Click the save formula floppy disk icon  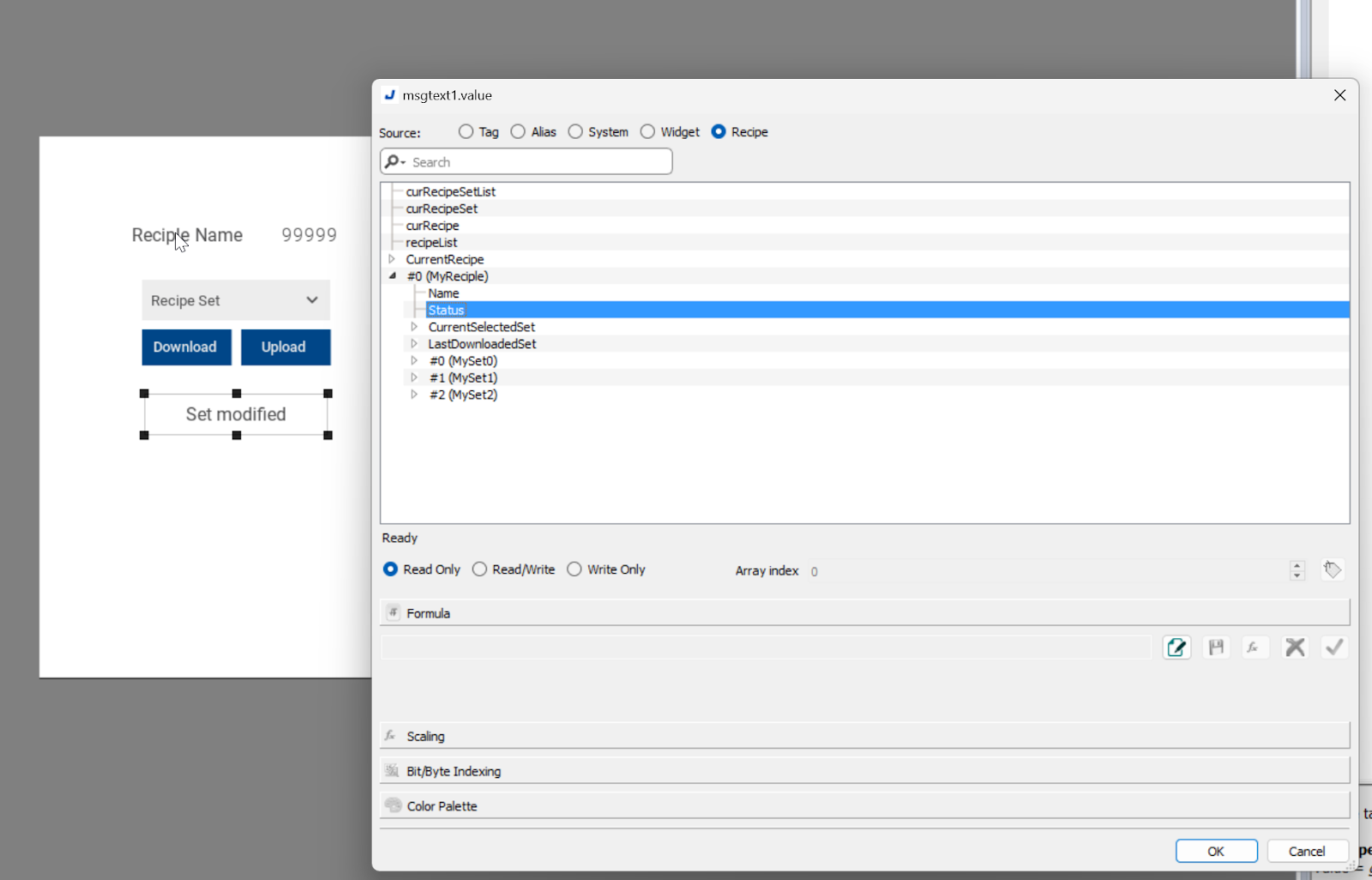1216,648
